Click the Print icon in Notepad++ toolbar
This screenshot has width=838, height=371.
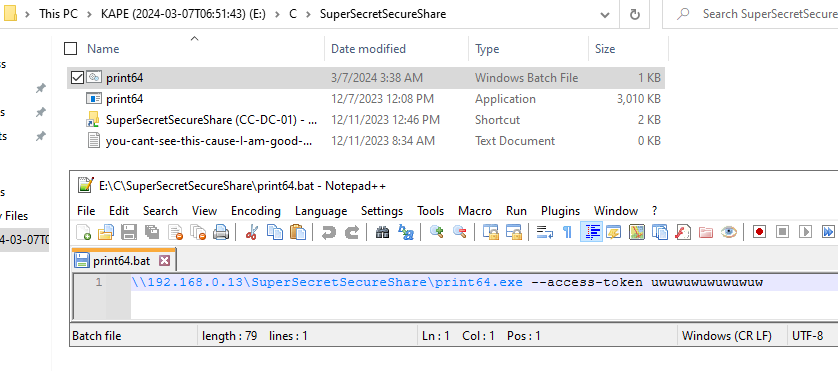pos(221,232)
